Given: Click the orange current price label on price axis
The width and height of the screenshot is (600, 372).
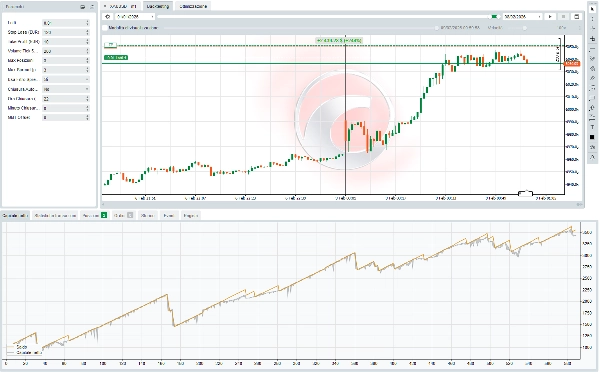Looking at the screenshot, I should 573,64.
